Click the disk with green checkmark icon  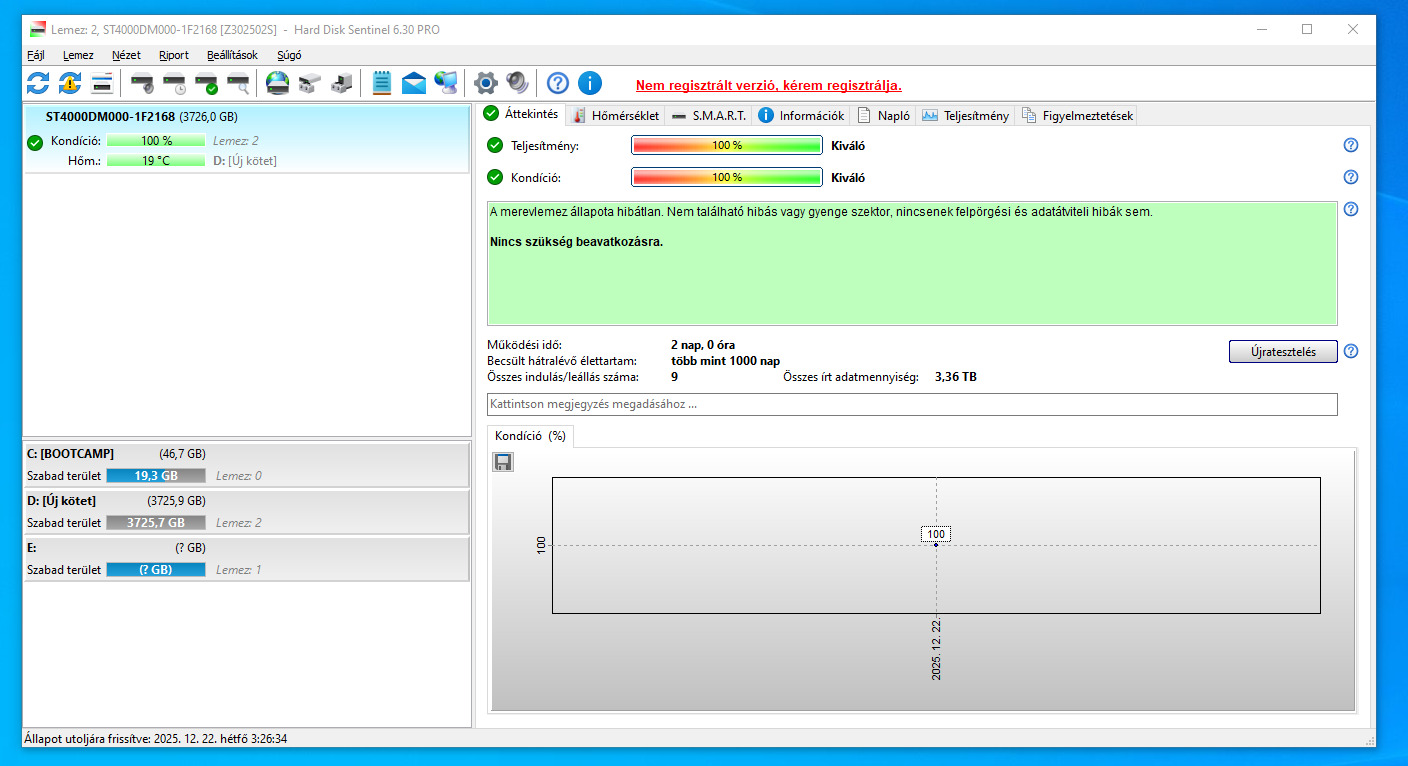206,83
